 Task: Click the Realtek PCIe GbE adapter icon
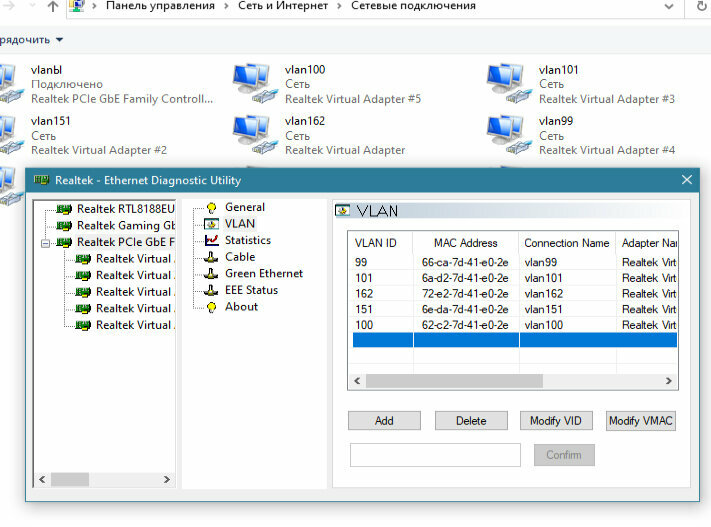tap(64, 242)
